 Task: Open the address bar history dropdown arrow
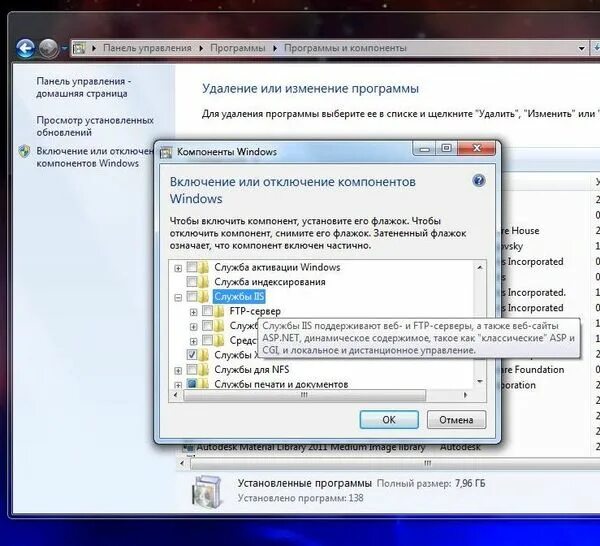point(581,49)
